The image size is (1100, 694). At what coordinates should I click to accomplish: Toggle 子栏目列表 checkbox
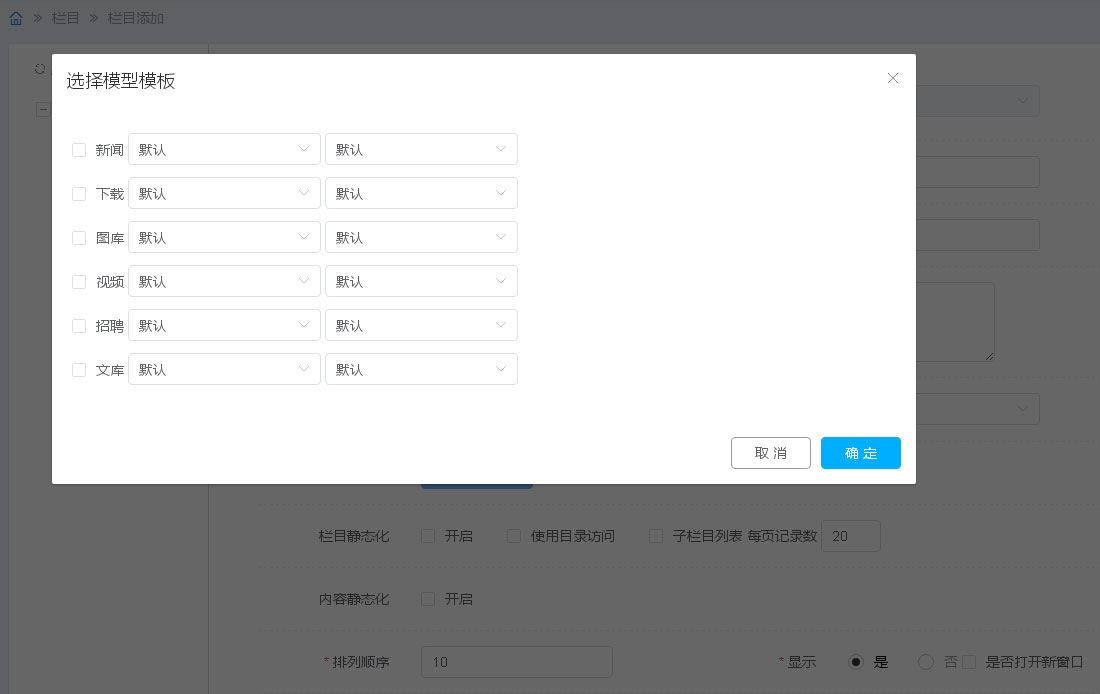[x=656, y=536]
